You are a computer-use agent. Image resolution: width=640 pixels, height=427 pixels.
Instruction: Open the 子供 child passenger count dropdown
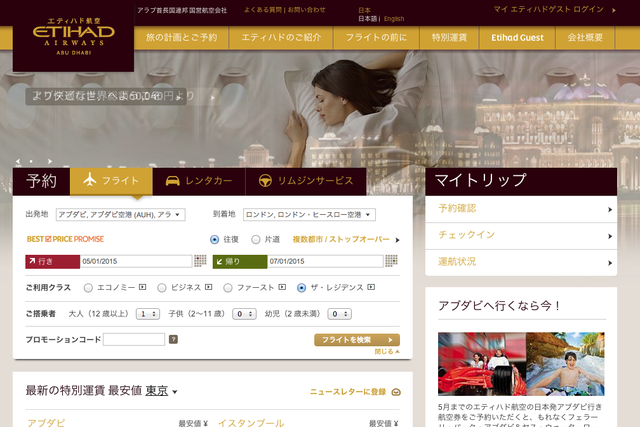244,314
